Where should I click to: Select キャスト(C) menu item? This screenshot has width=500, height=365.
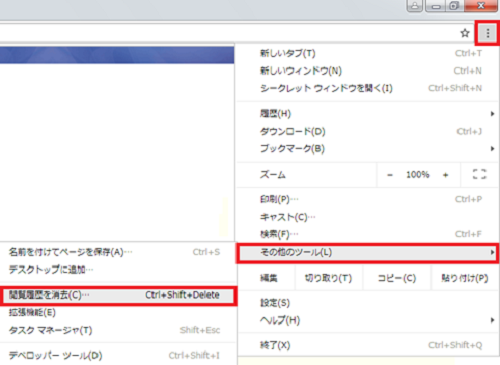[367, 217]
